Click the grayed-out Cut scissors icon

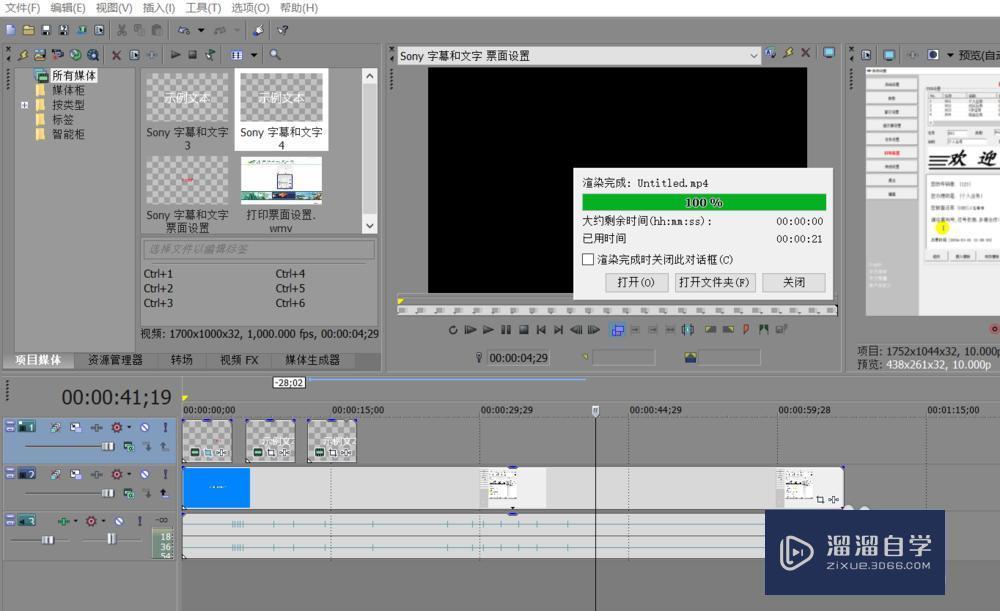point(122,30)
